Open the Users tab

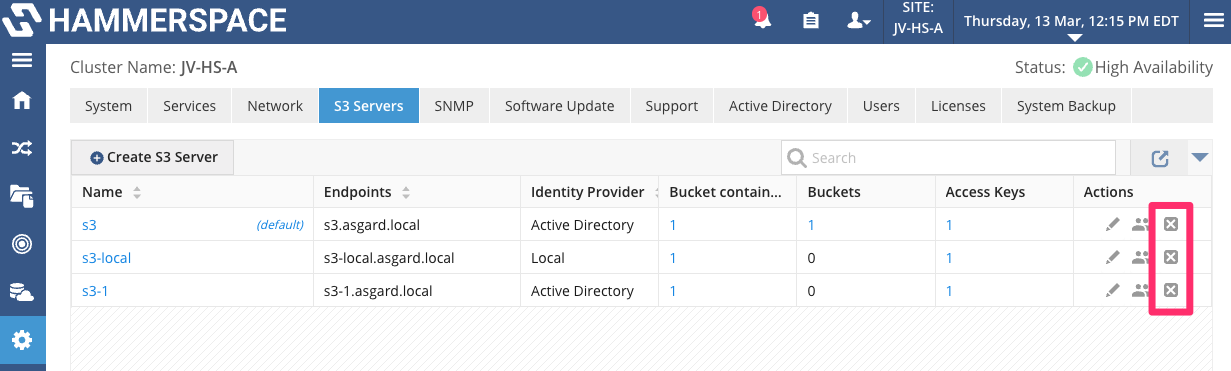(x=881, y=106)
